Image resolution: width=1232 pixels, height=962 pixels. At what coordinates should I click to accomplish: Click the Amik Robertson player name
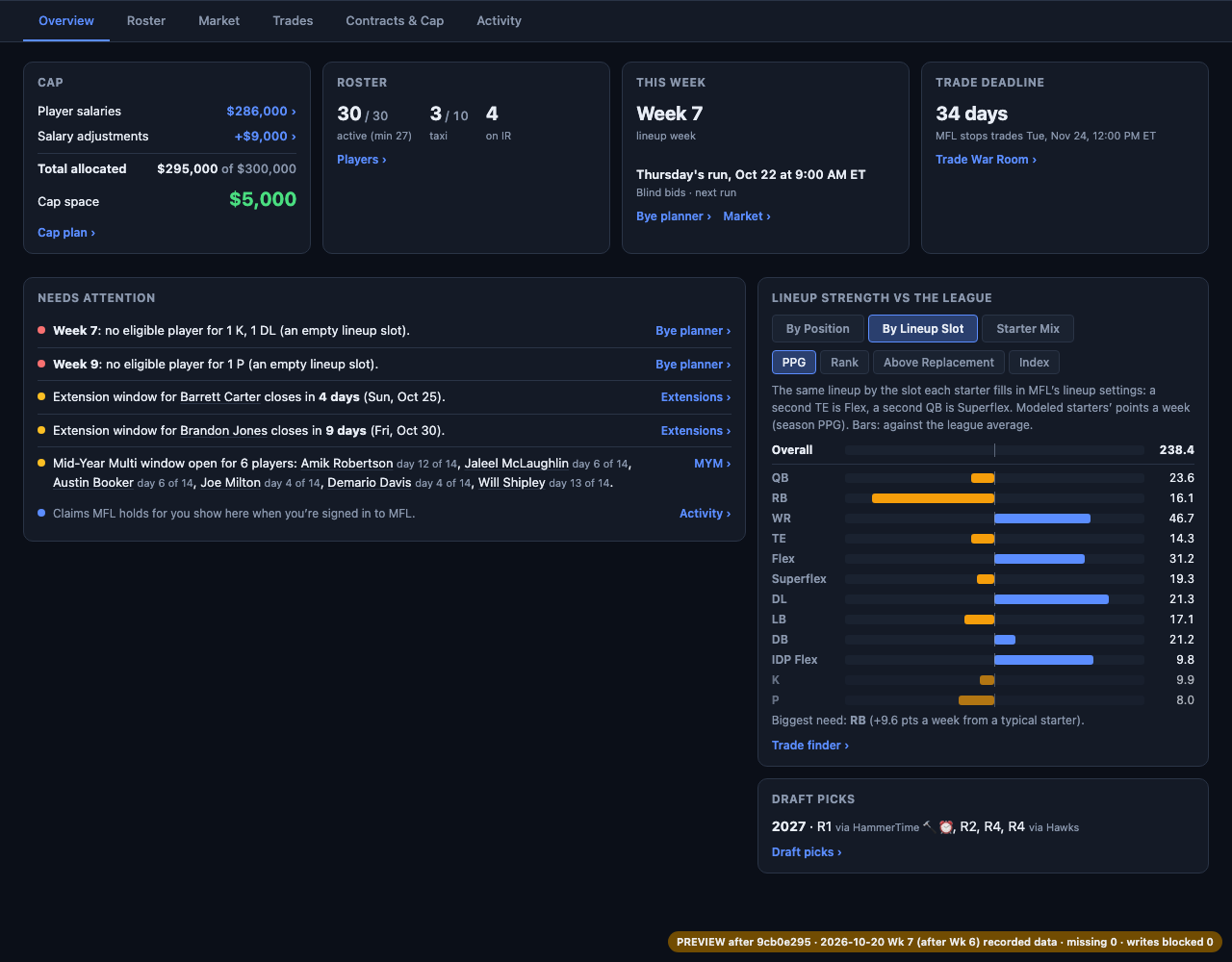346,464
